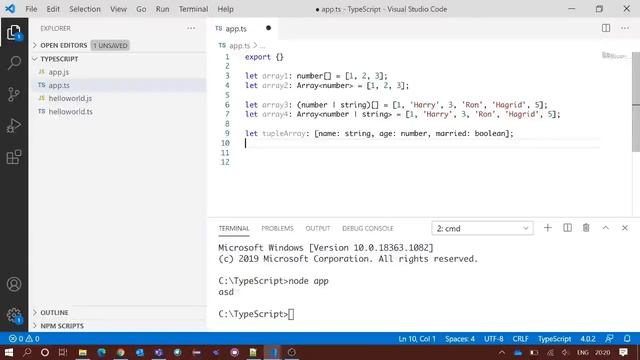This screenshot has width=640, height=360.
Task: Open helloworld.js in the explorer
Action: (x=70, y=98)
